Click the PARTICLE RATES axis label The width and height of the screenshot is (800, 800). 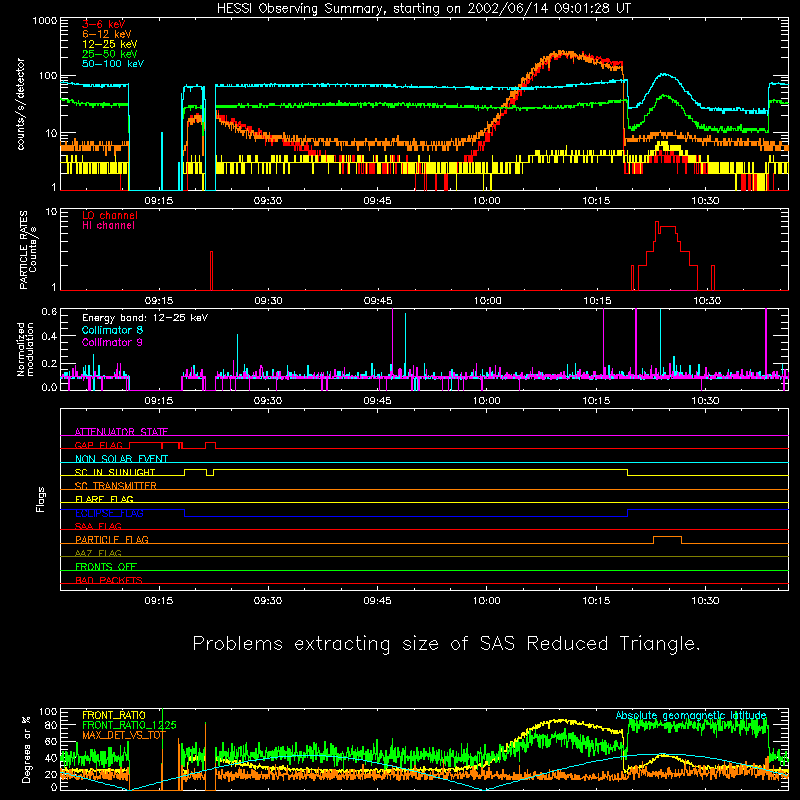pos(28,250)
